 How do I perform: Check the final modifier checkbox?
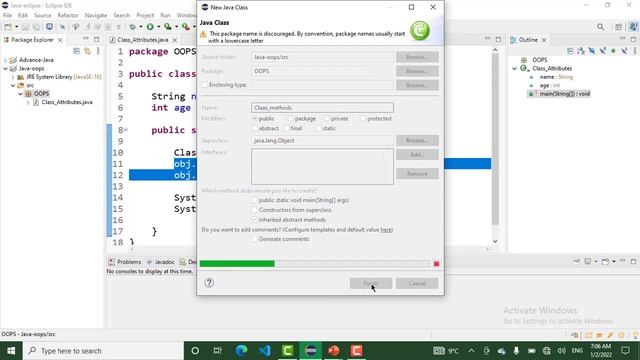point(287,128)
